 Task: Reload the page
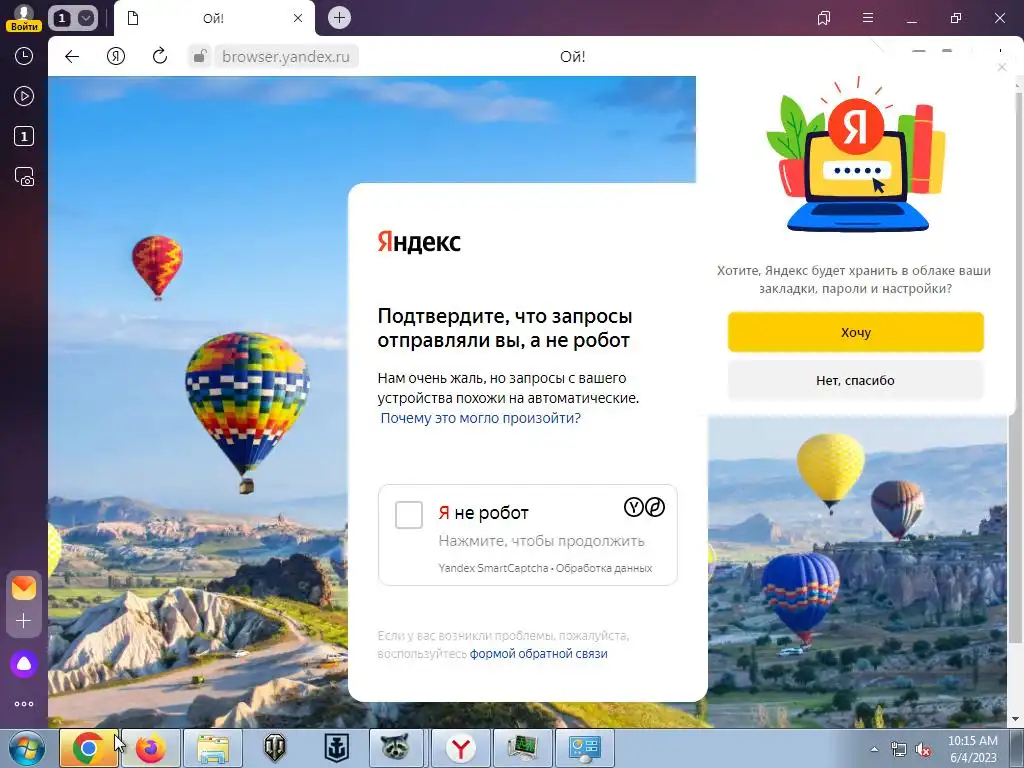click(x=160, y=56)
